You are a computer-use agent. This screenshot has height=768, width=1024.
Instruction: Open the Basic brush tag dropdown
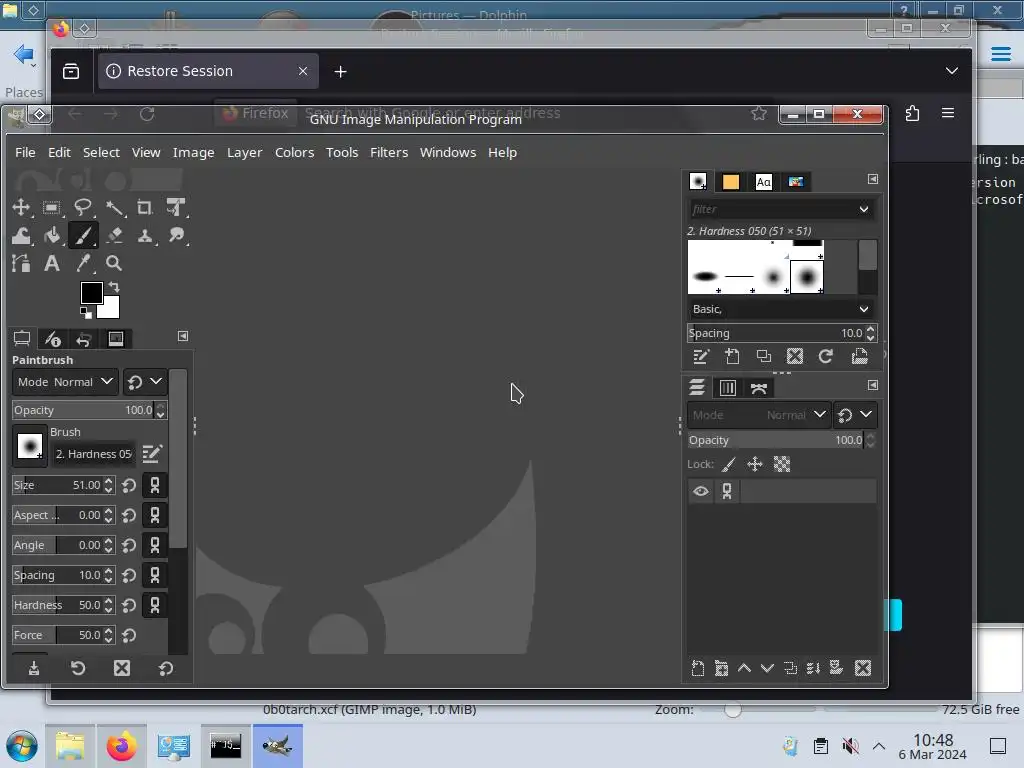coord(782,309)
